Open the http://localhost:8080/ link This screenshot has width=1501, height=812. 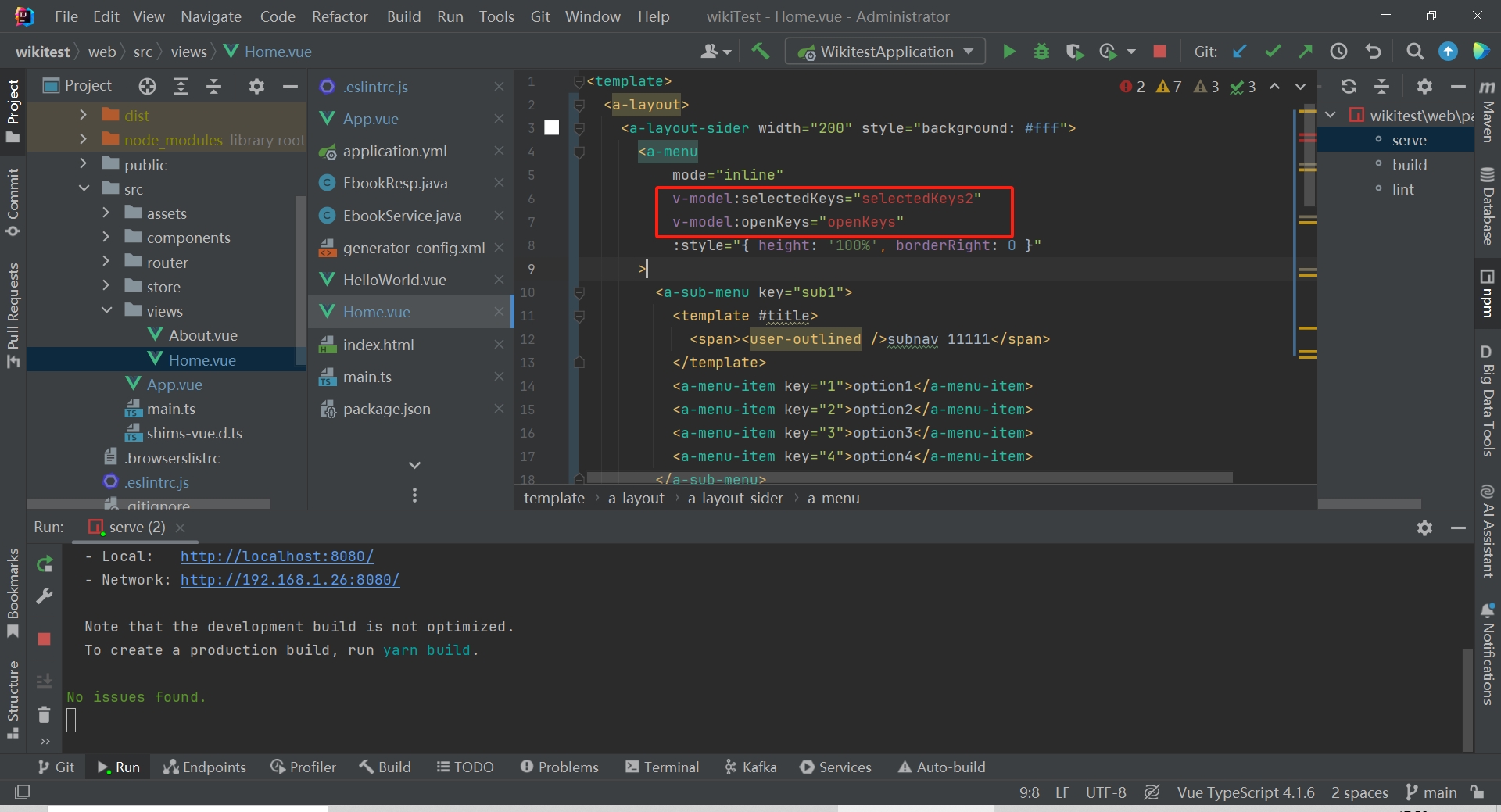pyautogui.click(x=277, y=556)
